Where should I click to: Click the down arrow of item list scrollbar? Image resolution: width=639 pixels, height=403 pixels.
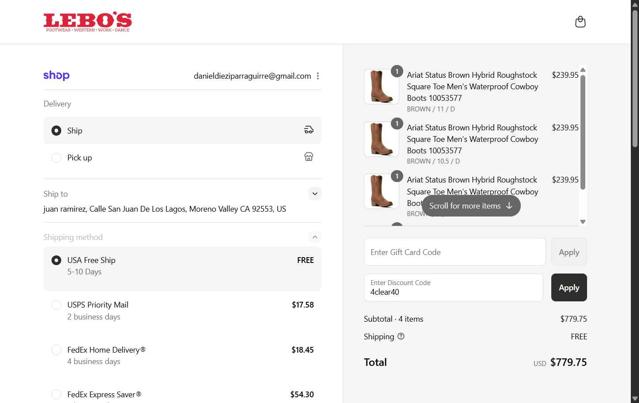583,222
